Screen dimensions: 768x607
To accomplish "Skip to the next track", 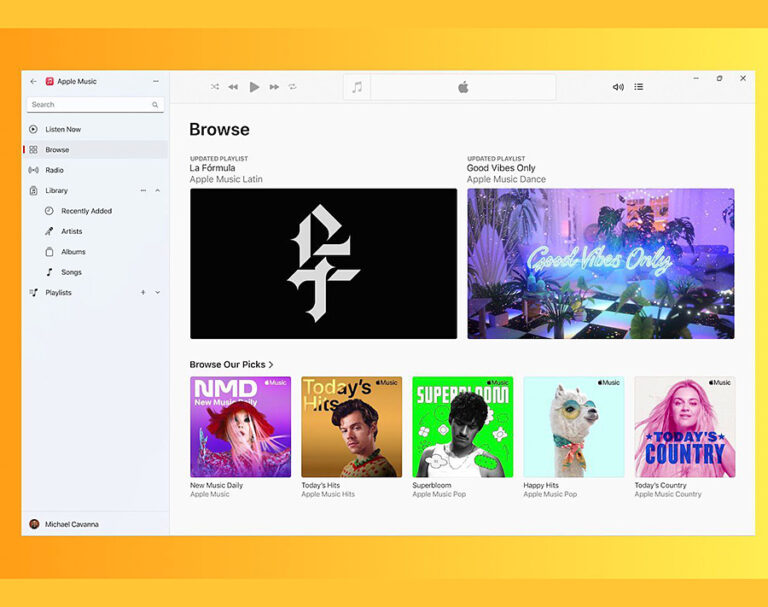I will pyautogui.click(x=274, y=87).
